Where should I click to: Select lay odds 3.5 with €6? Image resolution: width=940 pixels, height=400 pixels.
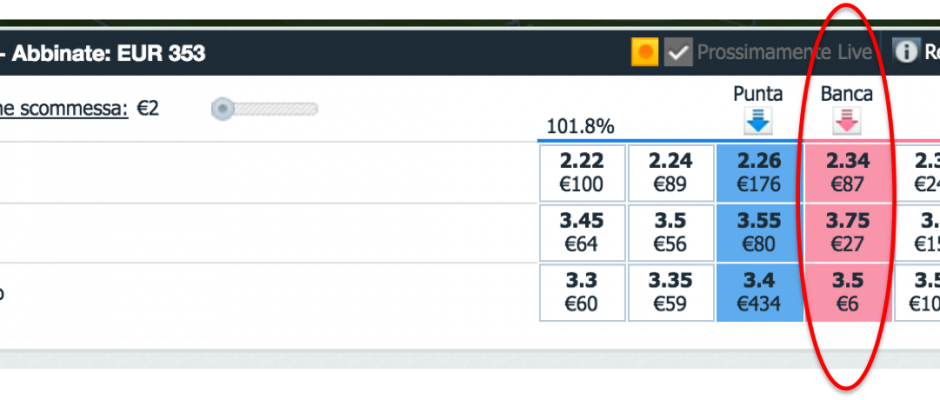coord(847,293)
